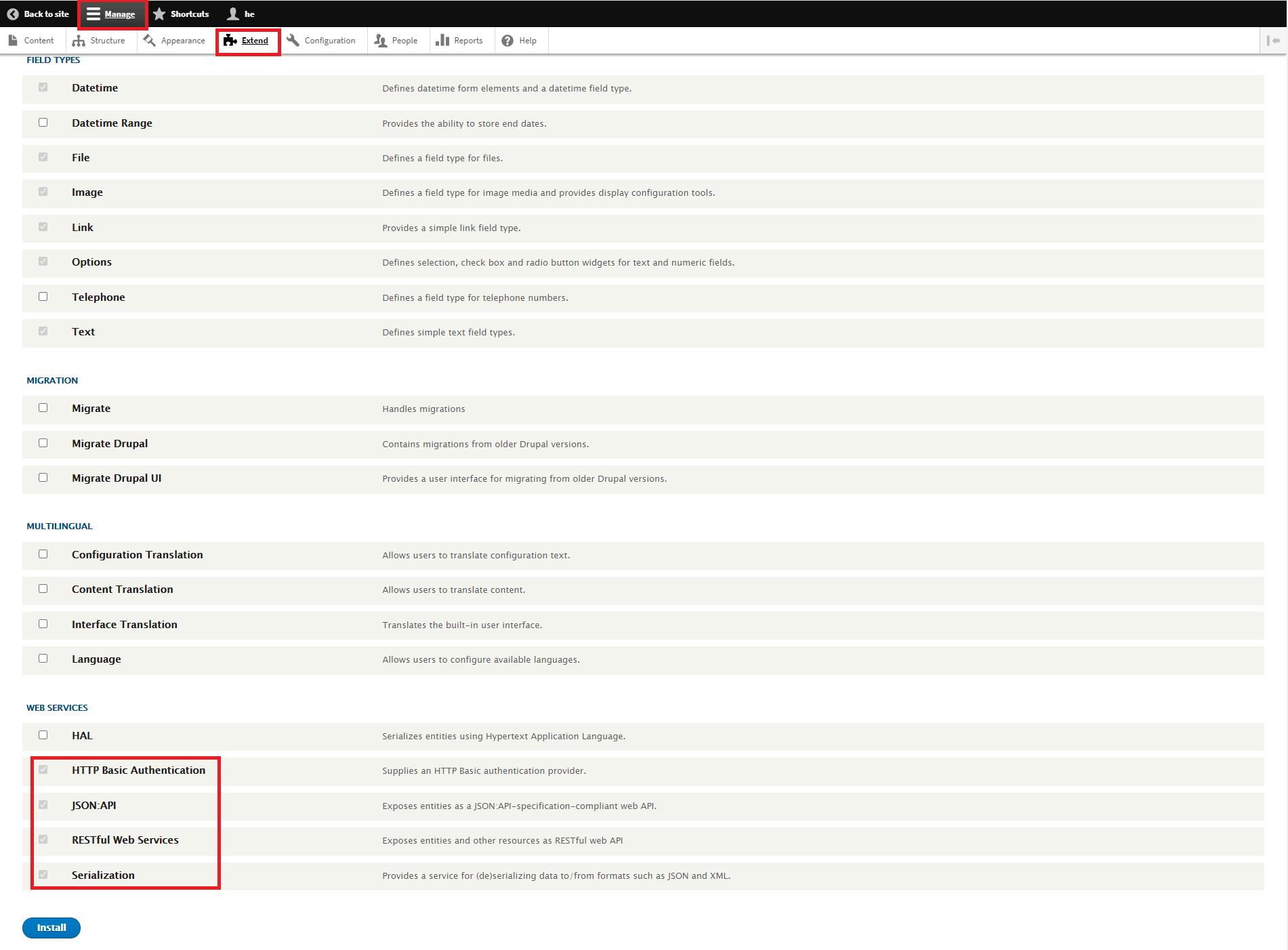Expand the Interface Translation module row
This screenshot has width=1288, height=950.
125,625
